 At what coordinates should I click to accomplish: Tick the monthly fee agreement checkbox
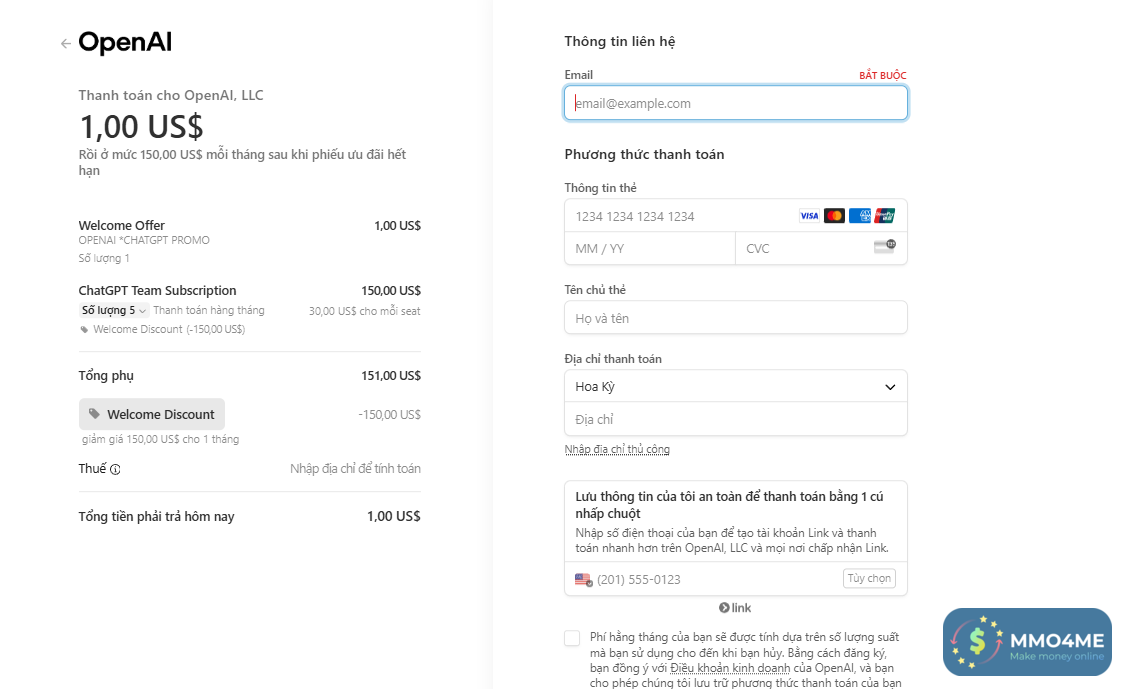click(x=572, y=638)
